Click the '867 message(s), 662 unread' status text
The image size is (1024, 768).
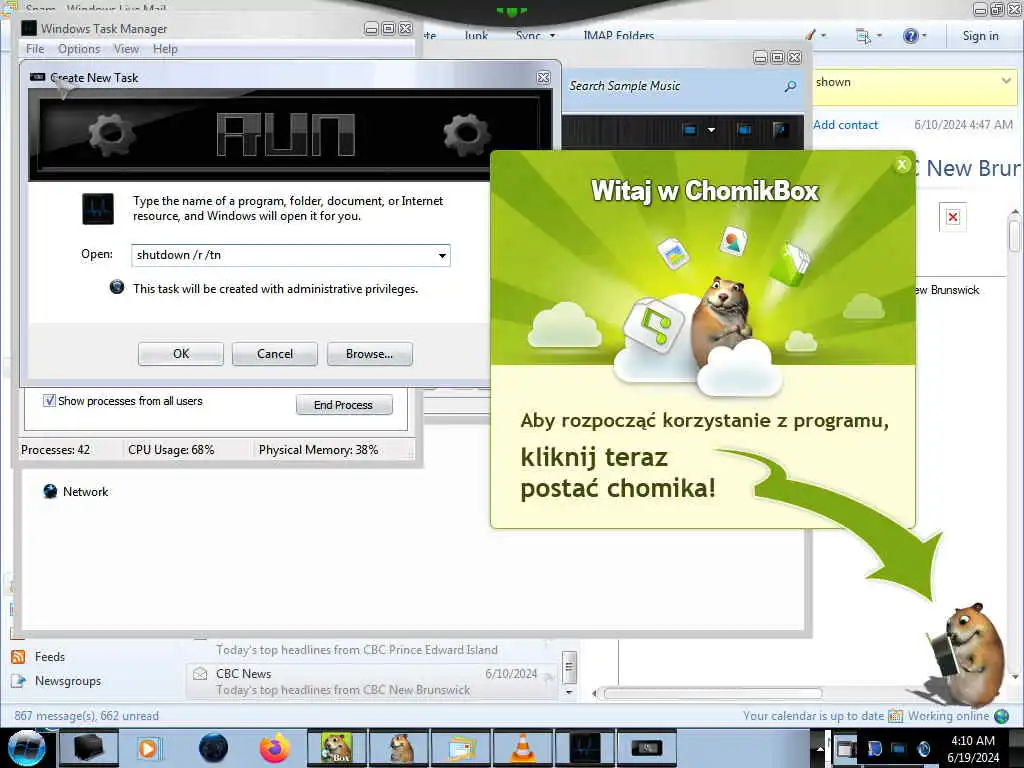[x=86, y=716]
